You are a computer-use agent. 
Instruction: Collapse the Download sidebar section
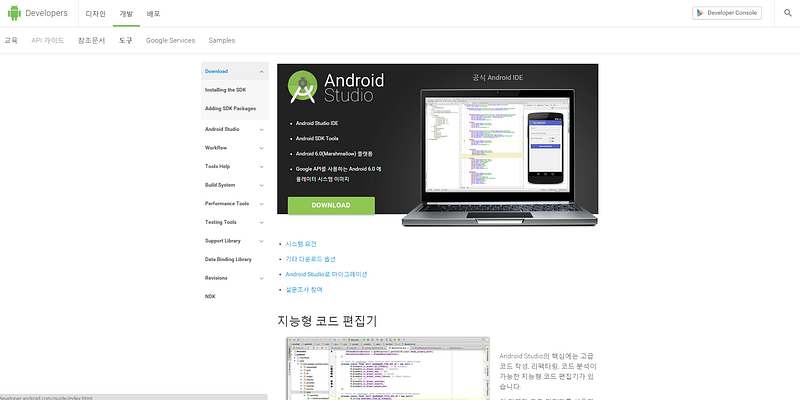[x=261, y=71]
